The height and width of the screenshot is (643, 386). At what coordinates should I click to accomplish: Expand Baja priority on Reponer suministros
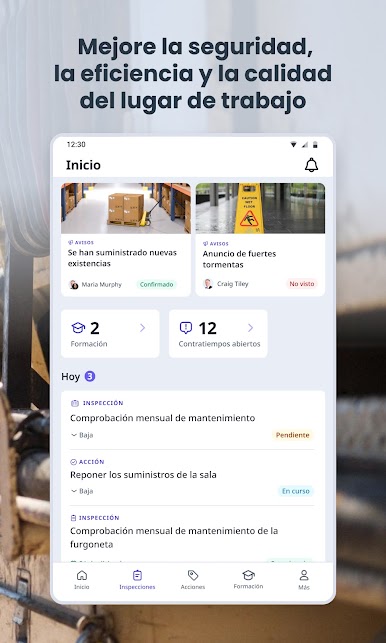82,491
